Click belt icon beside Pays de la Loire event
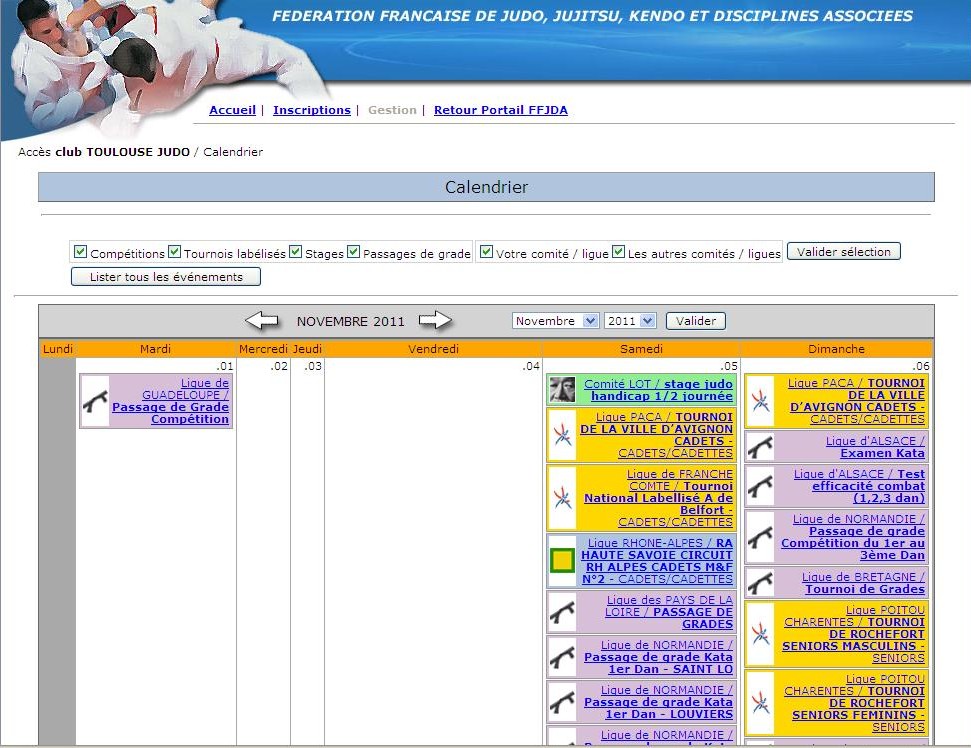This screenshot has height=748, width=971. (562, 612)
